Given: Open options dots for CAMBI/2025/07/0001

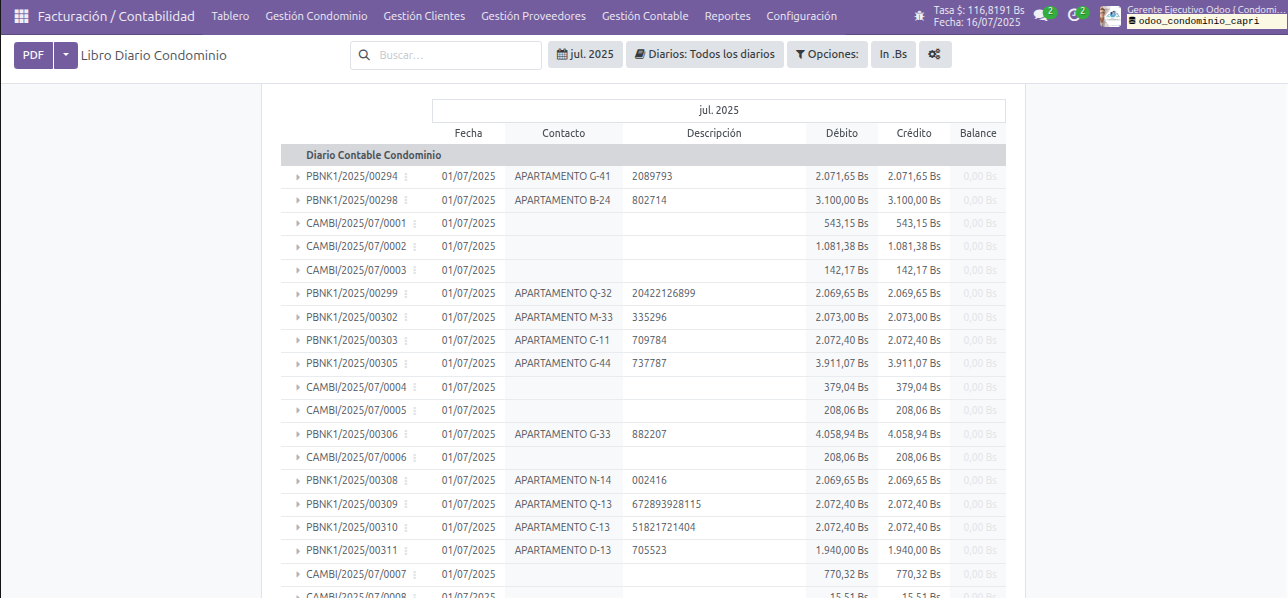Looking at the screenshot, I should click(x=414, y=223).
